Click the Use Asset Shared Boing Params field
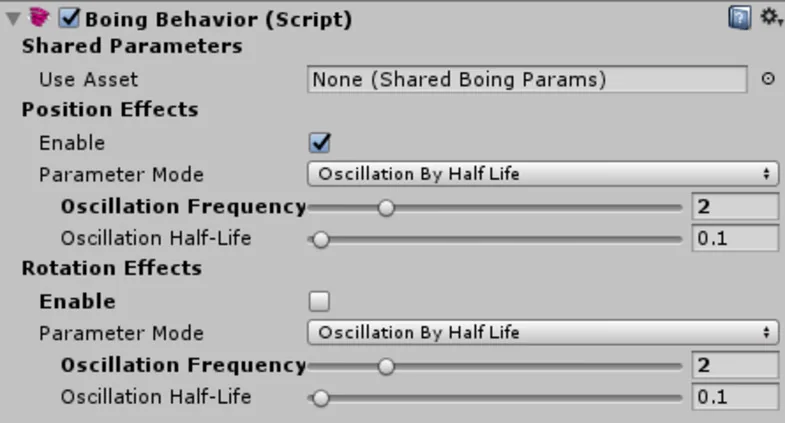Image resolution: width=785 pixels, height=423 pixels. [527, 79]
